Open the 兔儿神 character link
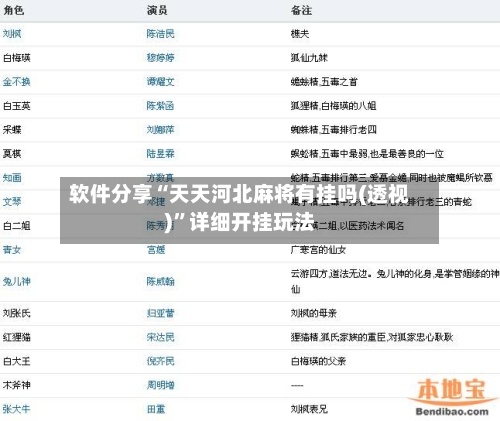500x421 pixels. (x=17, y=282)
